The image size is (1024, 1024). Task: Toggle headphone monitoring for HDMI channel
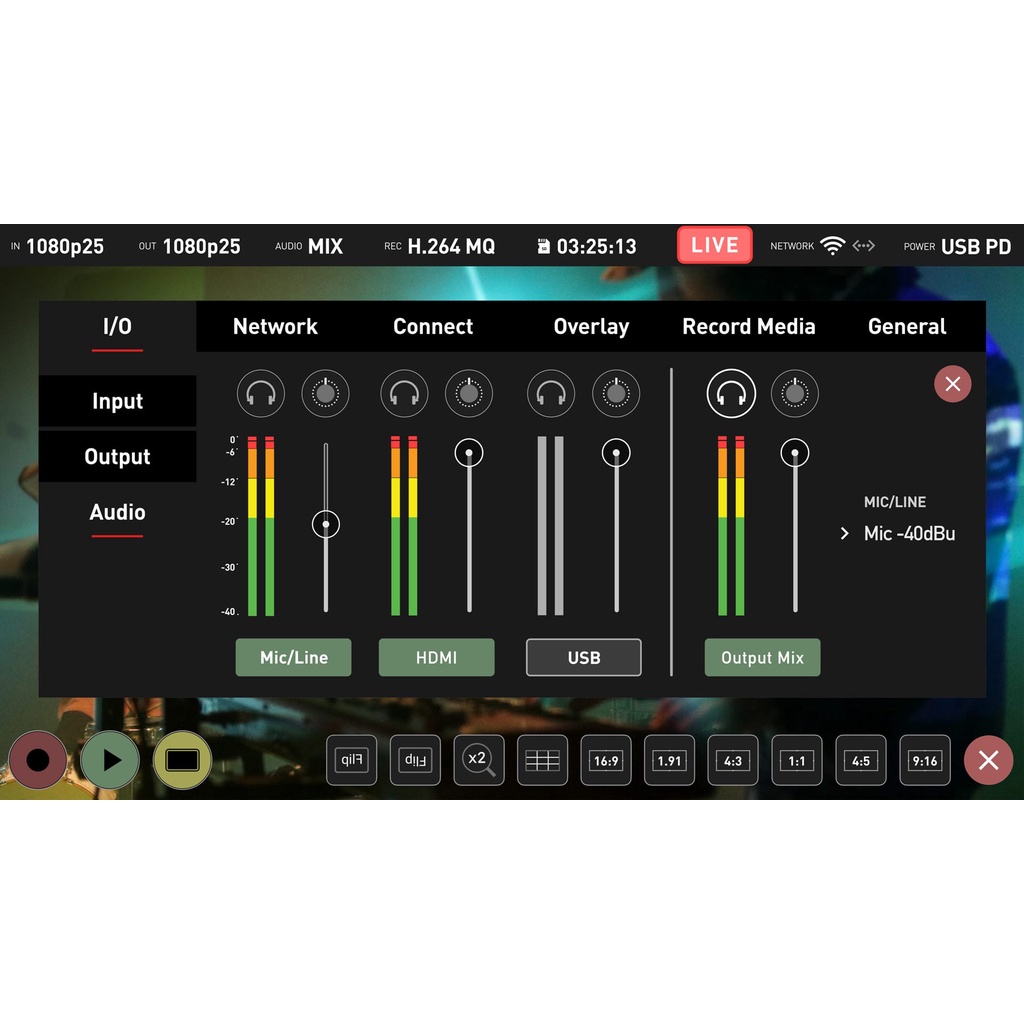[404, 393]
